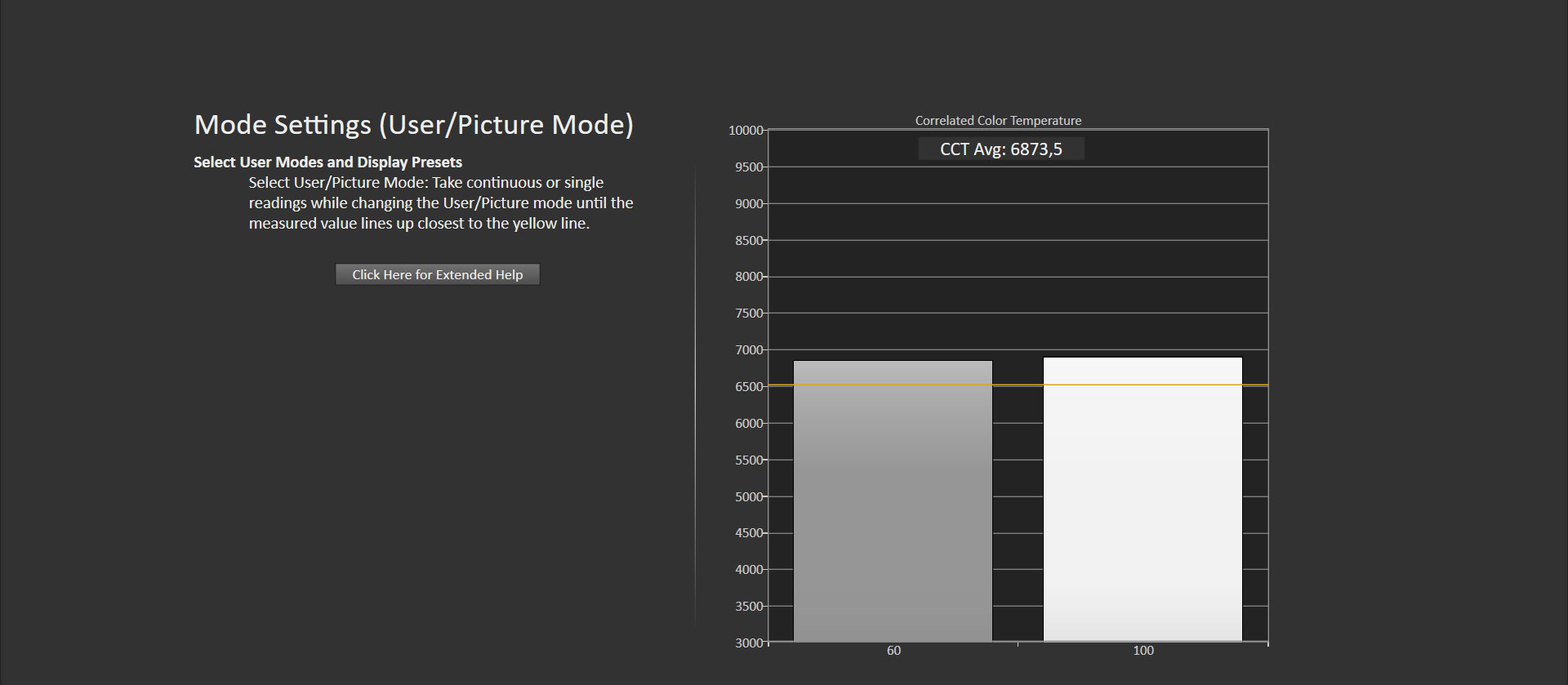Click the CCT Avg: 6873,5 readout

coord(1001,149)
